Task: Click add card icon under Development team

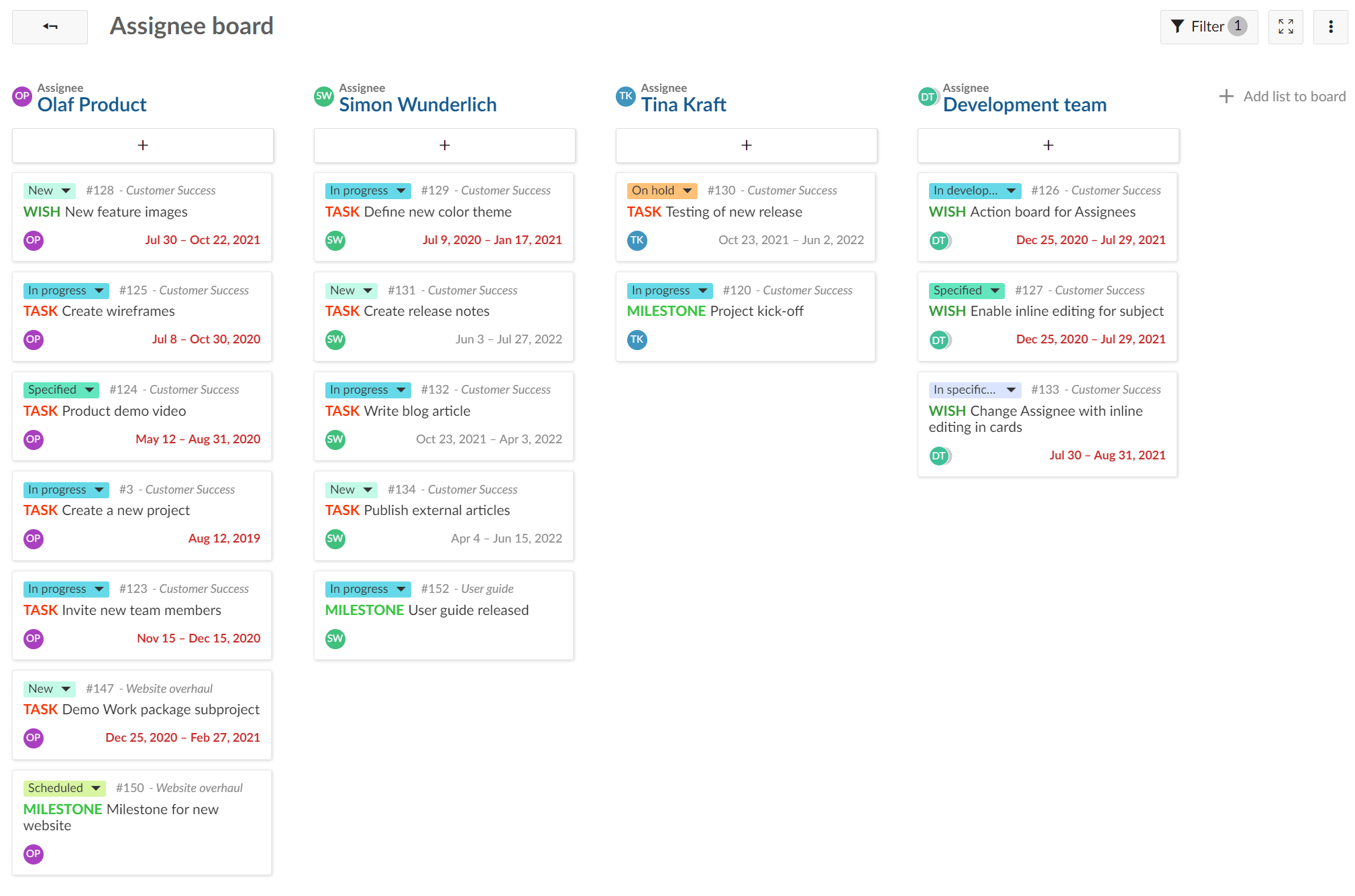Action: point(1047,145)
